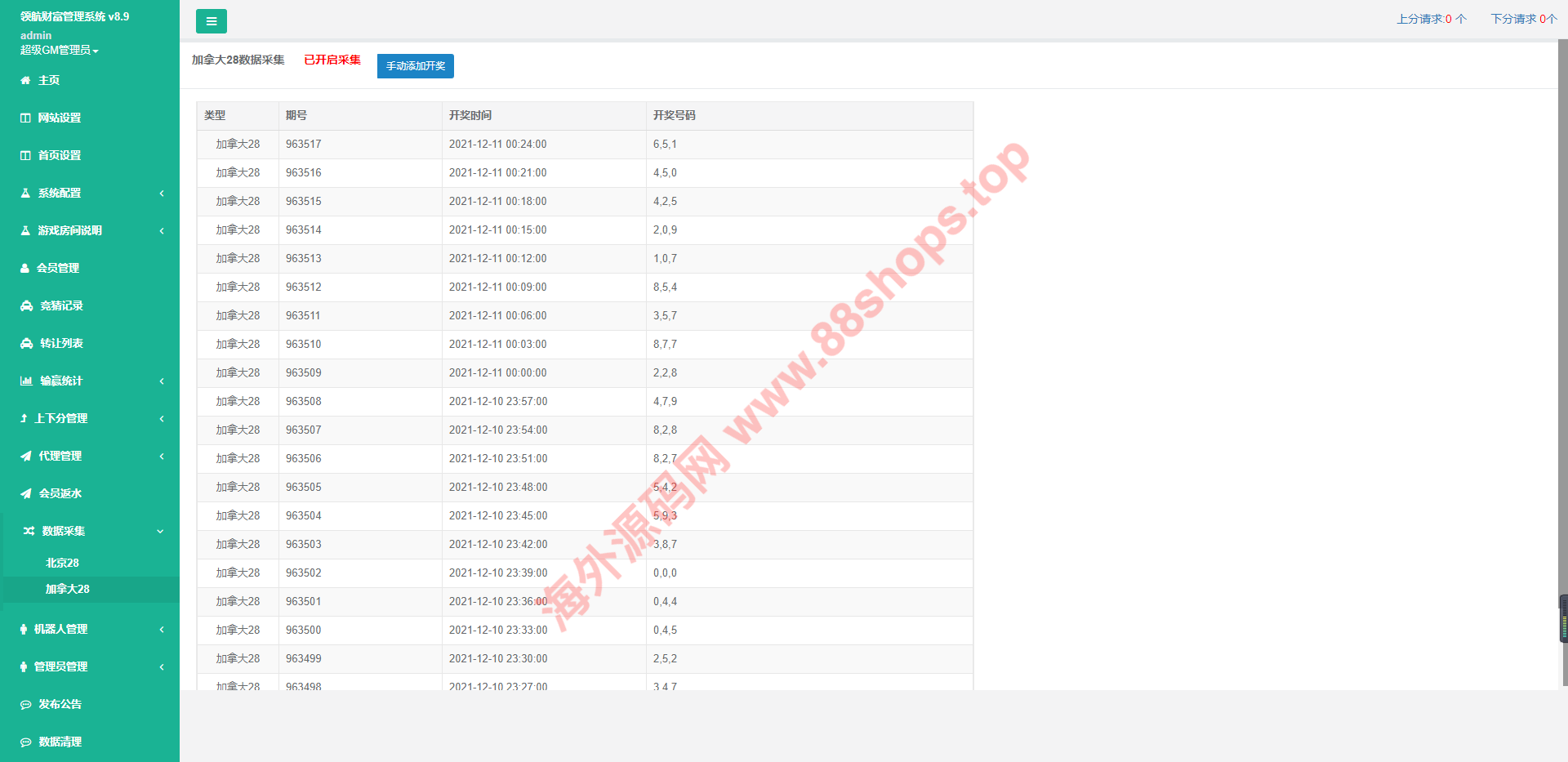This screenshot has width=1568, height=762.
Task: Collapse the 数据采集 section chevron
Action: tap(160, 532)
